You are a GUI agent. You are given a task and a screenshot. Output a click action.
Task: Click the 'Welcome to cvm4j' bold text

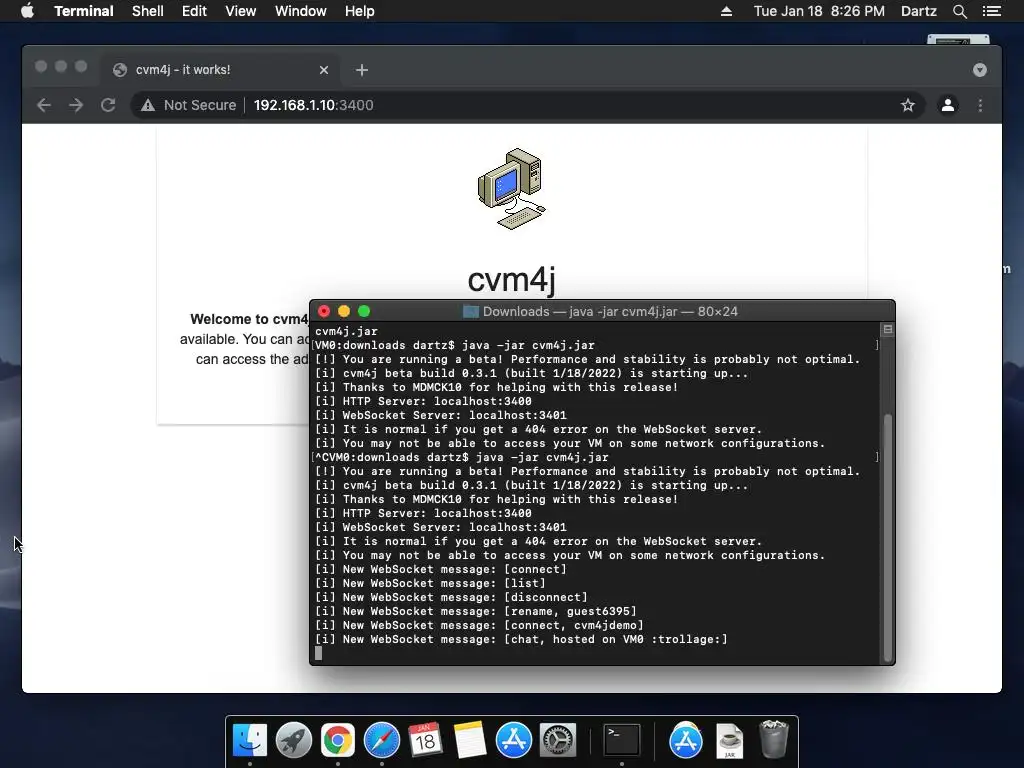click(x=249, y=319)
